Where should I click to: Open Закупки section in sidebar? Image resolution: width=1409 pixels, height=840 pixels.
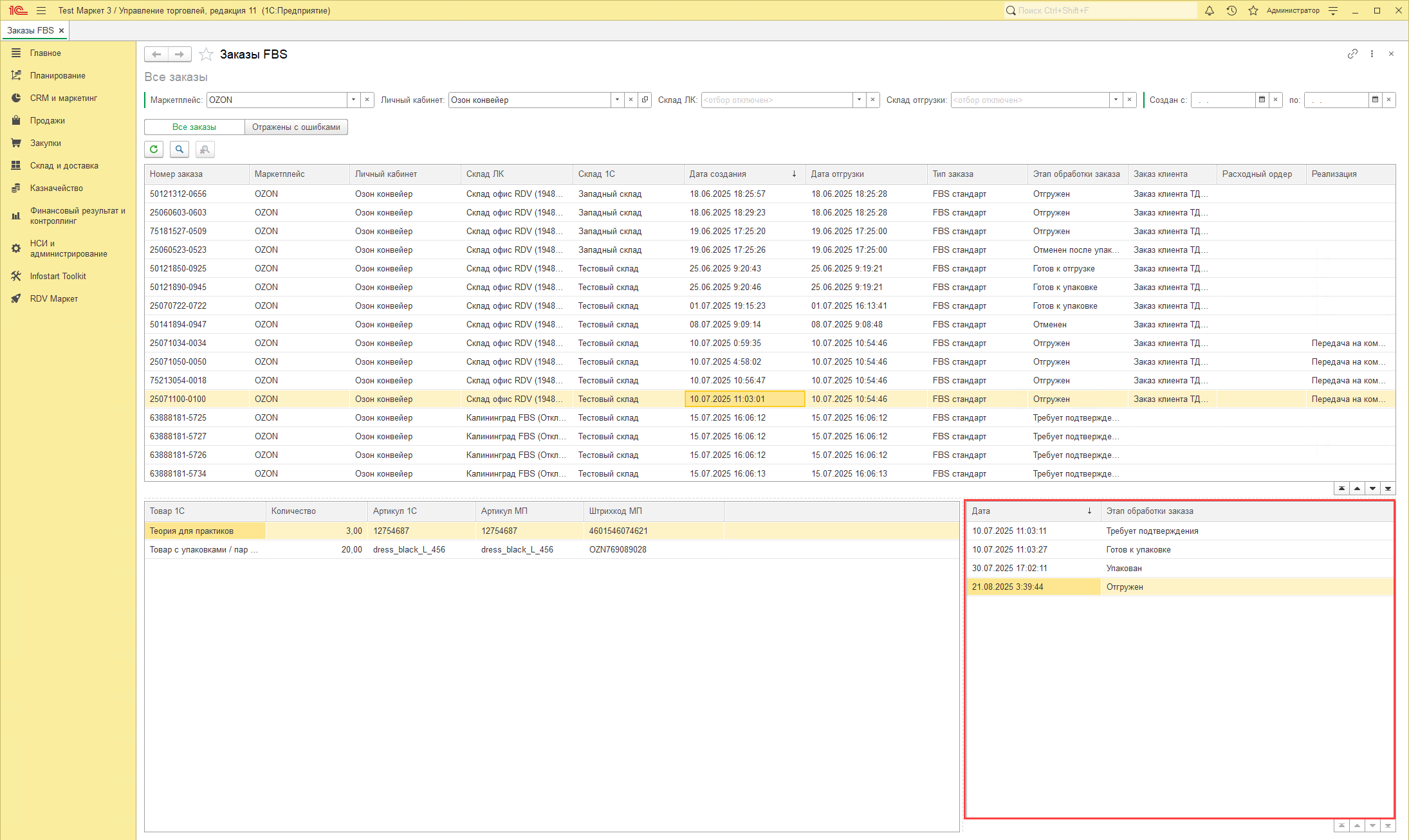[x=68, y=143]
